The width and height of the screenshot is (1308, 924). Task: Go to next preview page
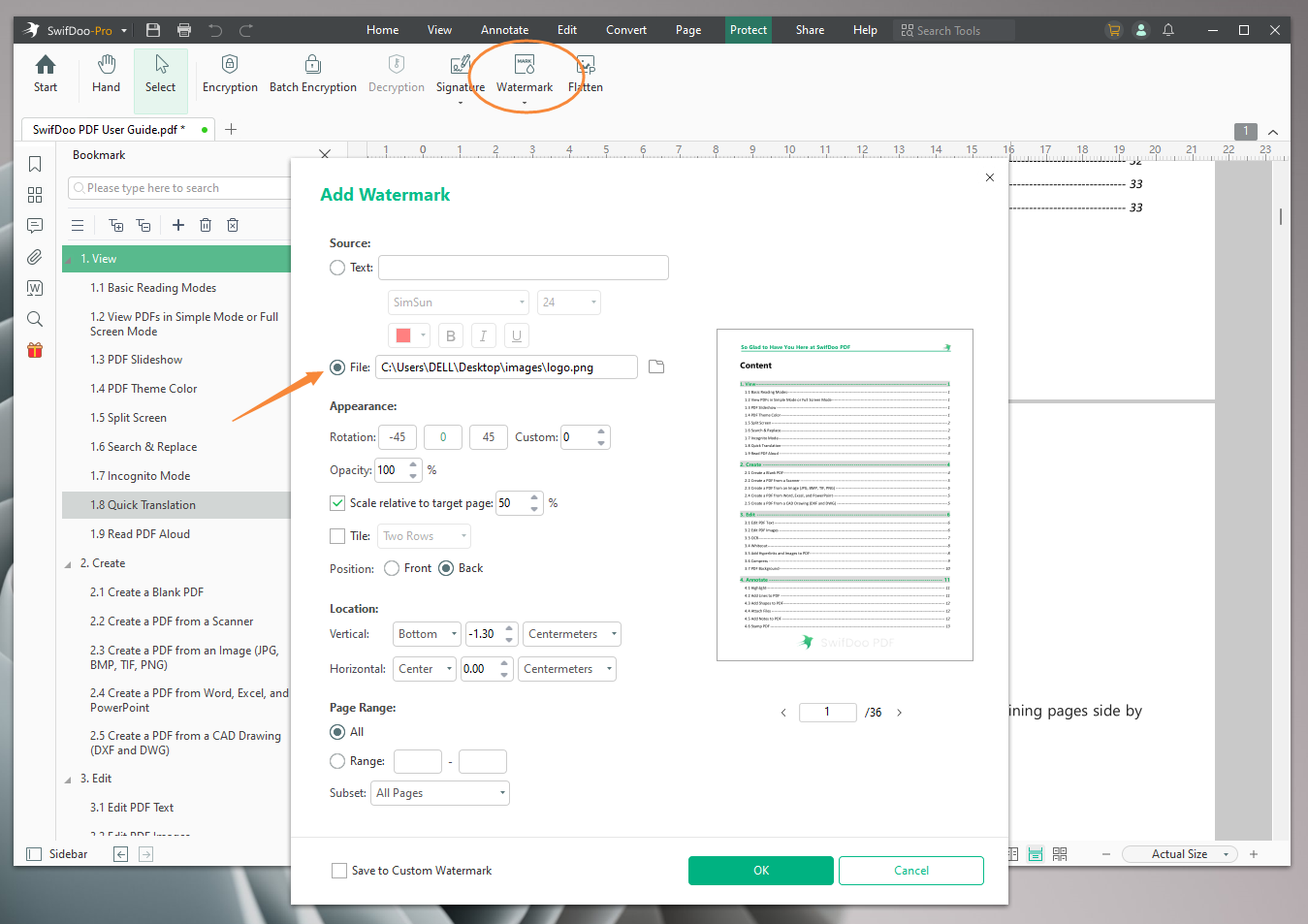coord(899,713)
